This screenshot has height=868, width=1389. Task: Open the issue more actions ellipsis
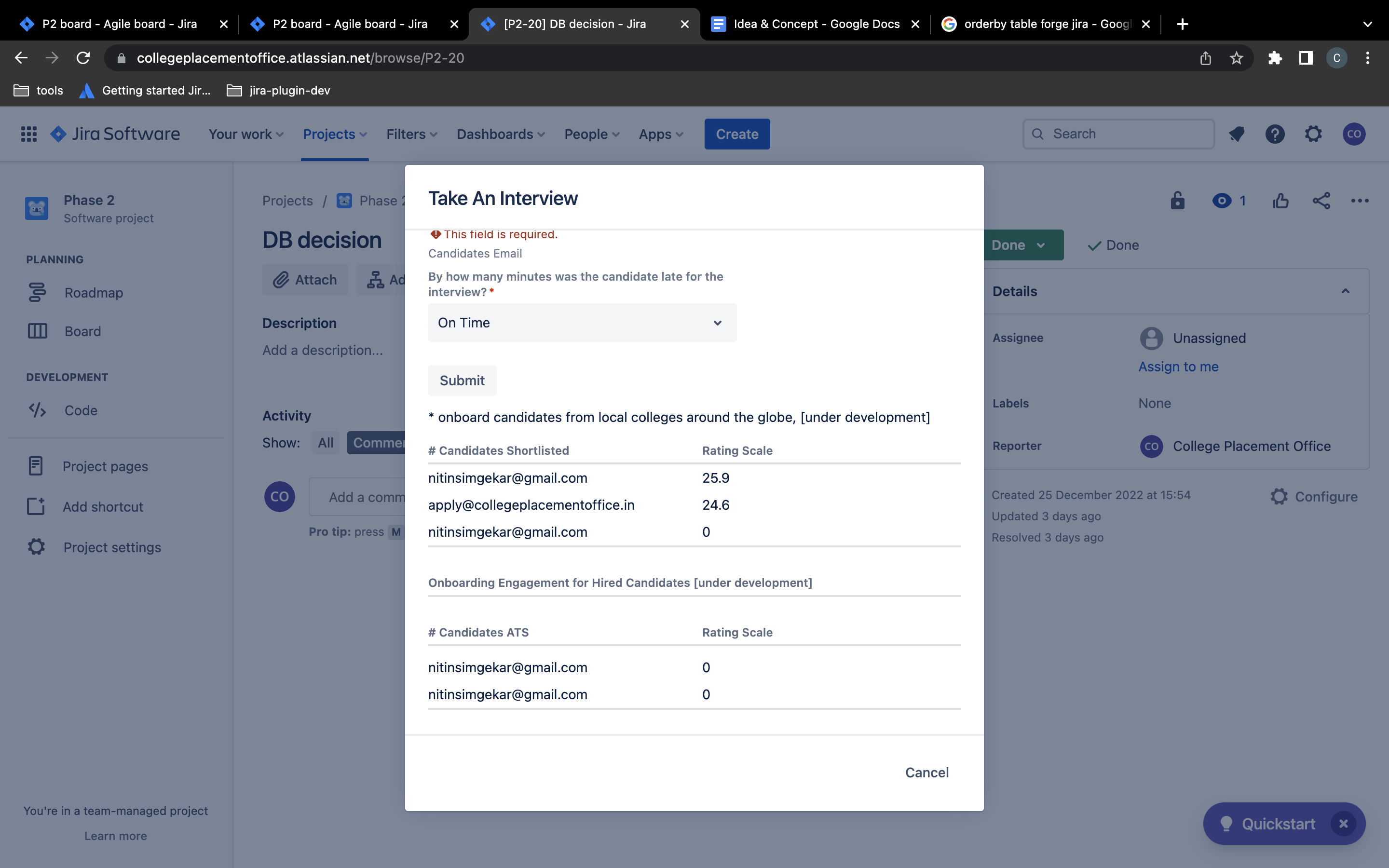coord(1360,200)
